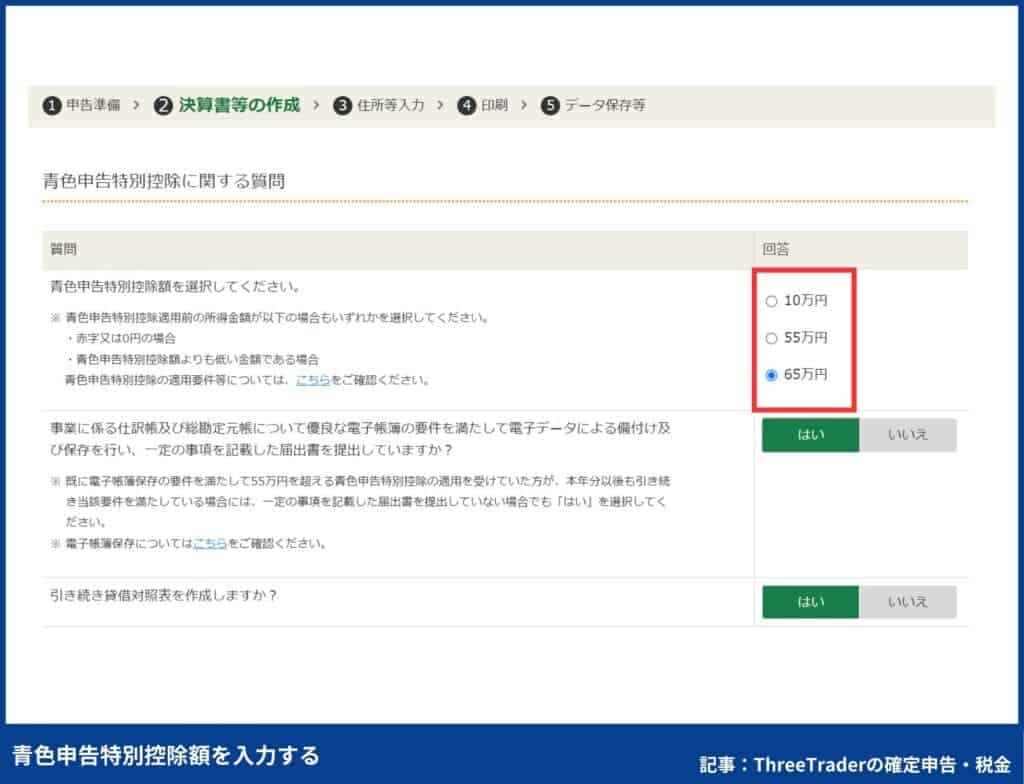1024x784 pixels.
Task: Go to step 5 データ保存等
Action: (594, 105)
